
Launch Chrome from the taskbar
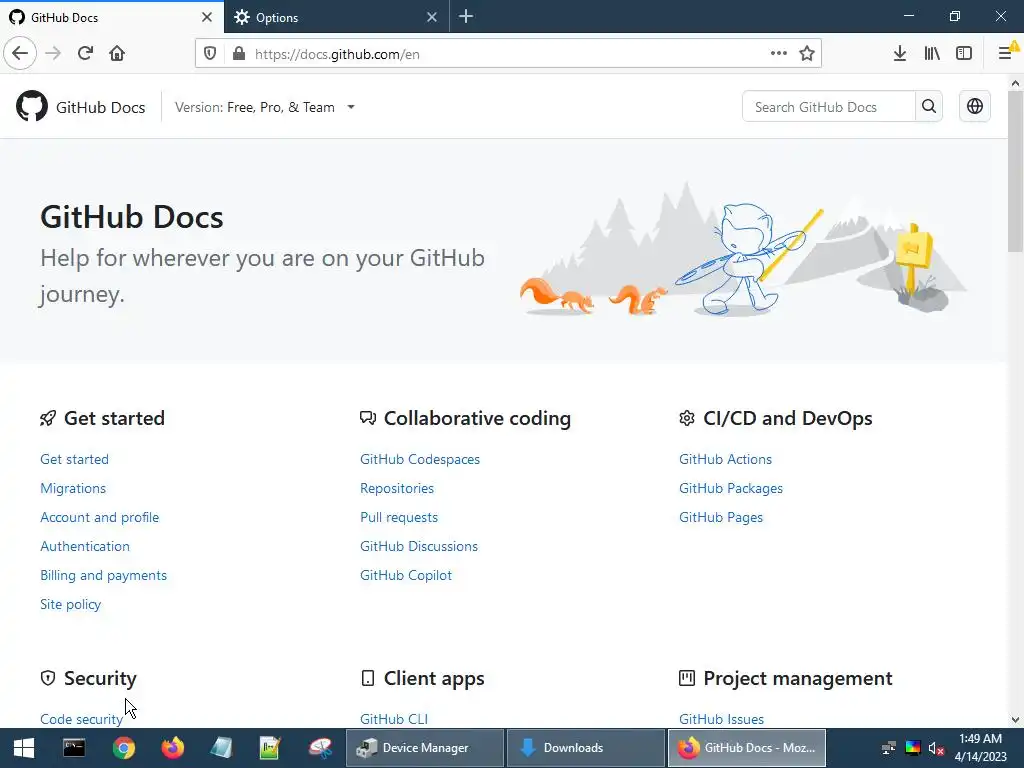123,748
